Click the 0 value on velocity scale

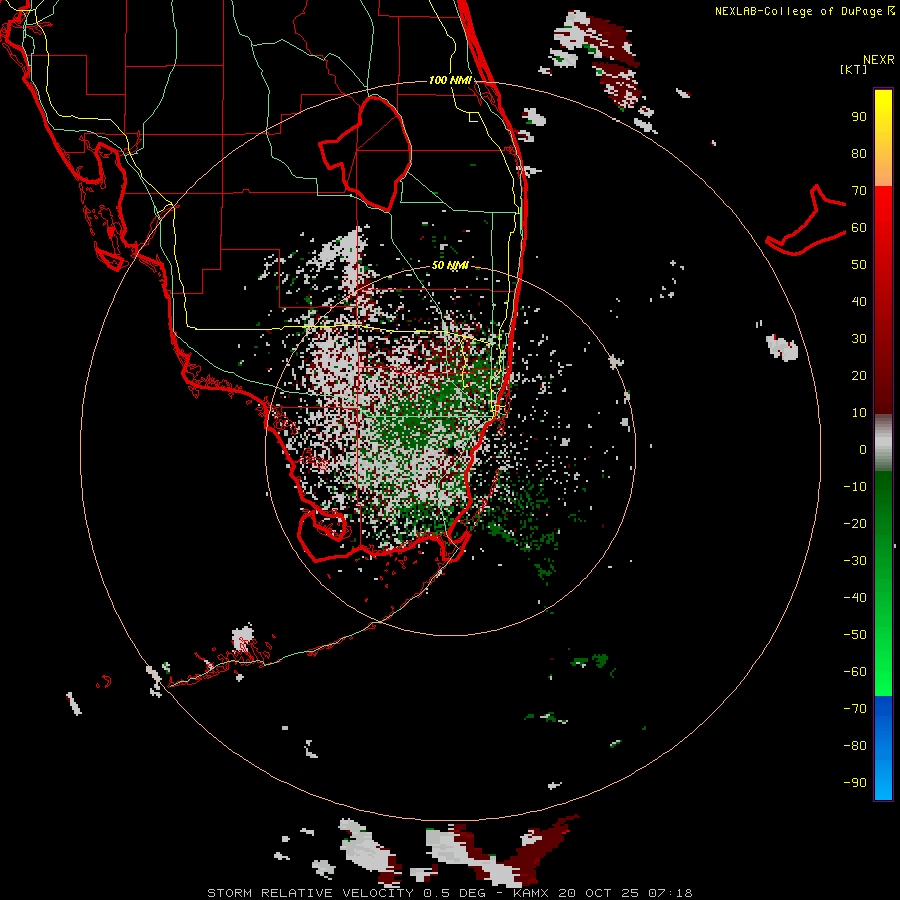point(863,449)
